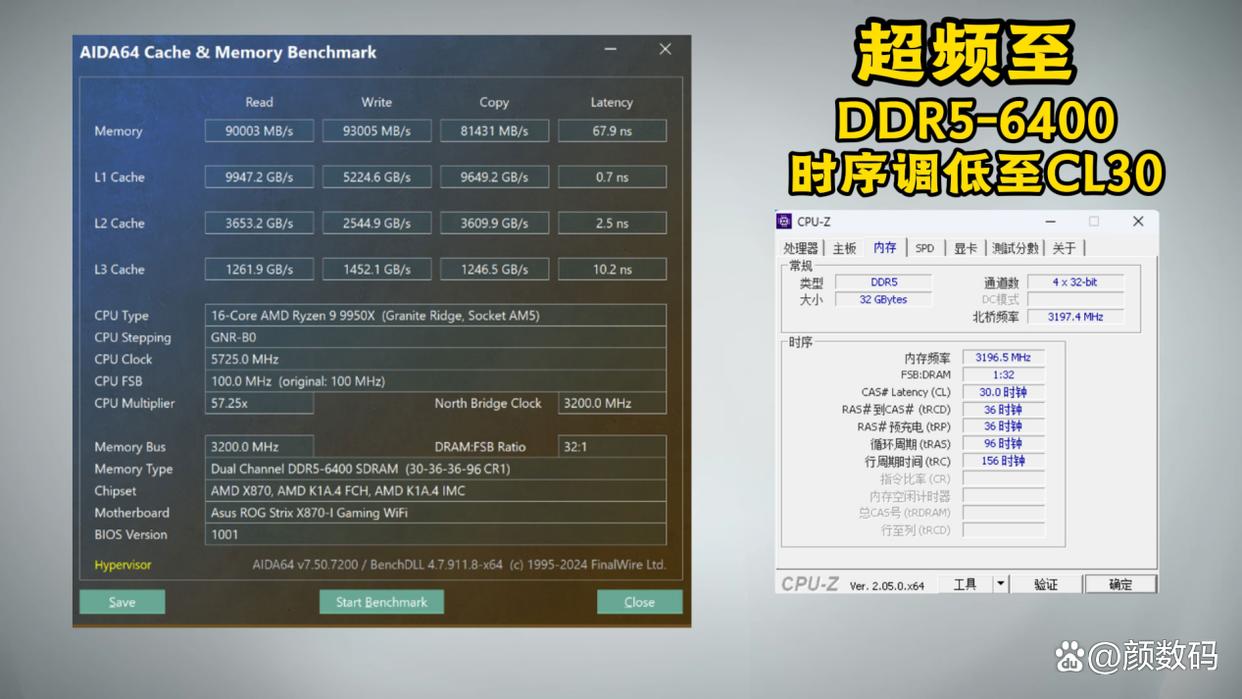The image size is (1242, 699).
Task: Click 内存频率 value 3196.5 MHz
Action: [1003, 358]
